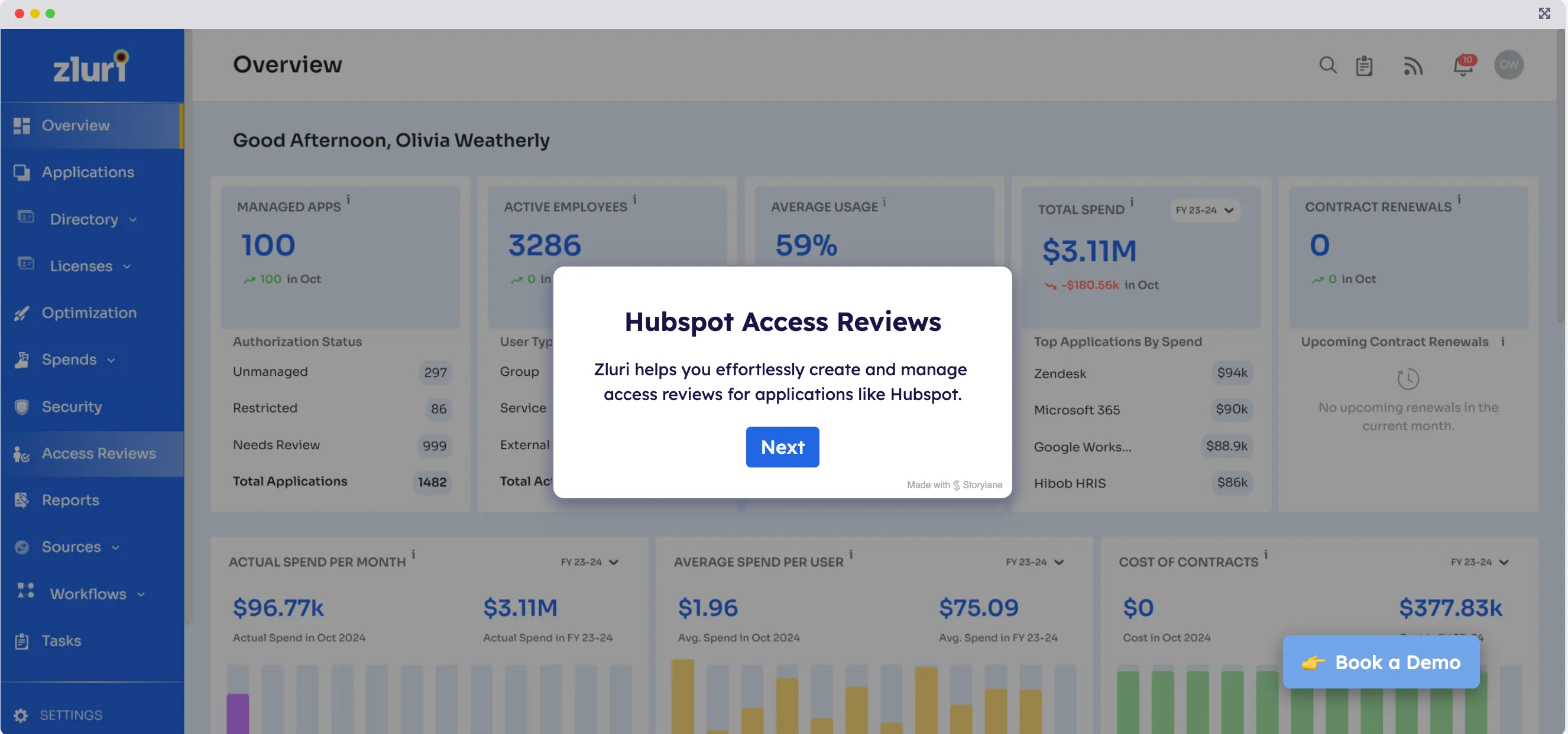Click the Applications sidebar icon

click(x=22, y=172)
